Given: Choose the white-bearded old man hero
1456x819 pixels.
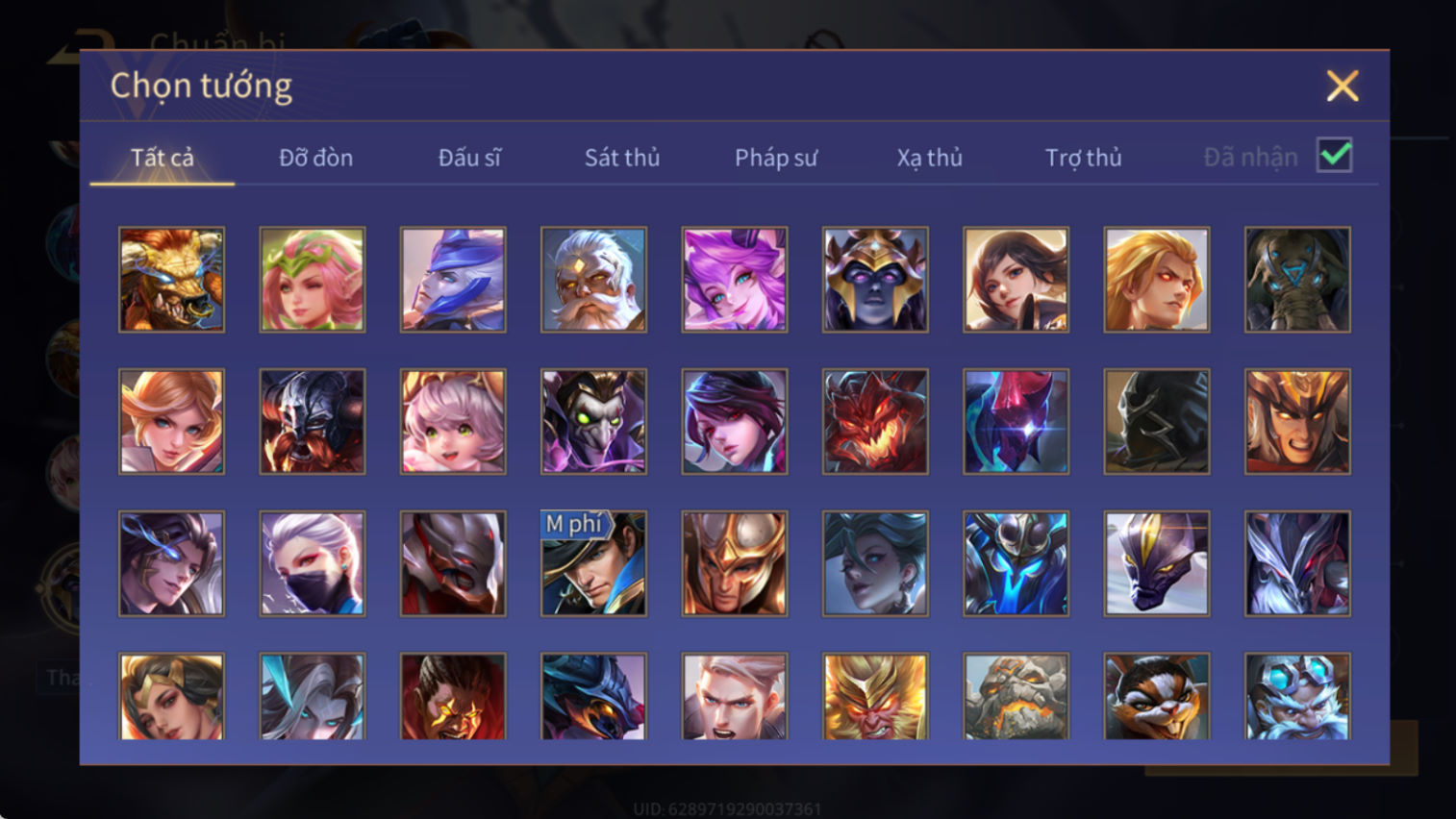Looking at the screenshot, I should pos(593,280).
